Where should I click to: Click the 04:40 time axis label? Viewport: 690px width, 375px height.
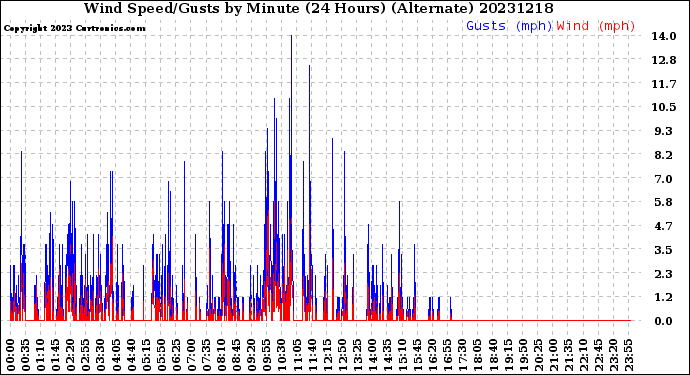pos(131,355)
